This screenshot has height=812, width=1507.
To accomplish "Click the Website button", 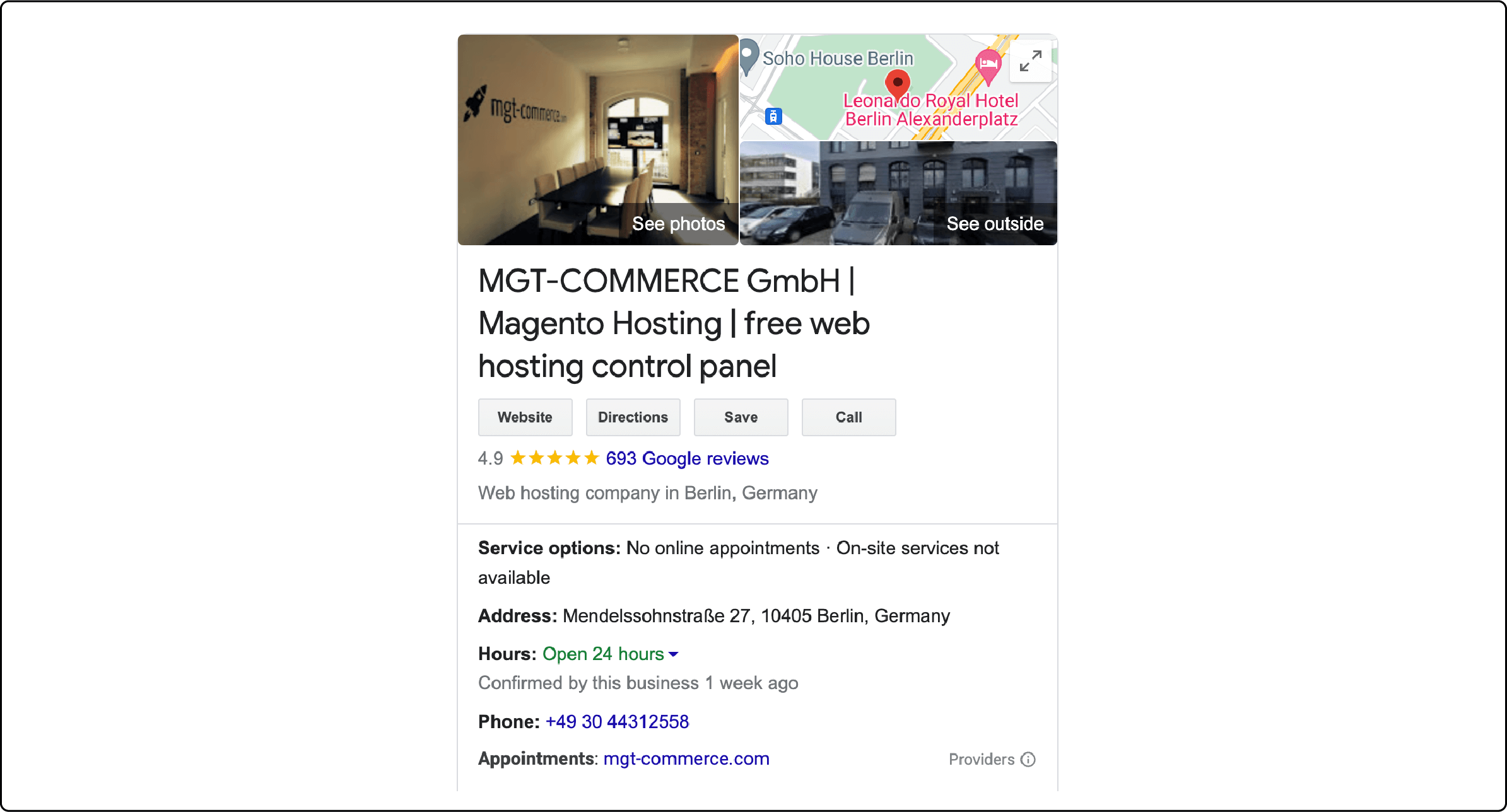I will click(x=523, y=417).
